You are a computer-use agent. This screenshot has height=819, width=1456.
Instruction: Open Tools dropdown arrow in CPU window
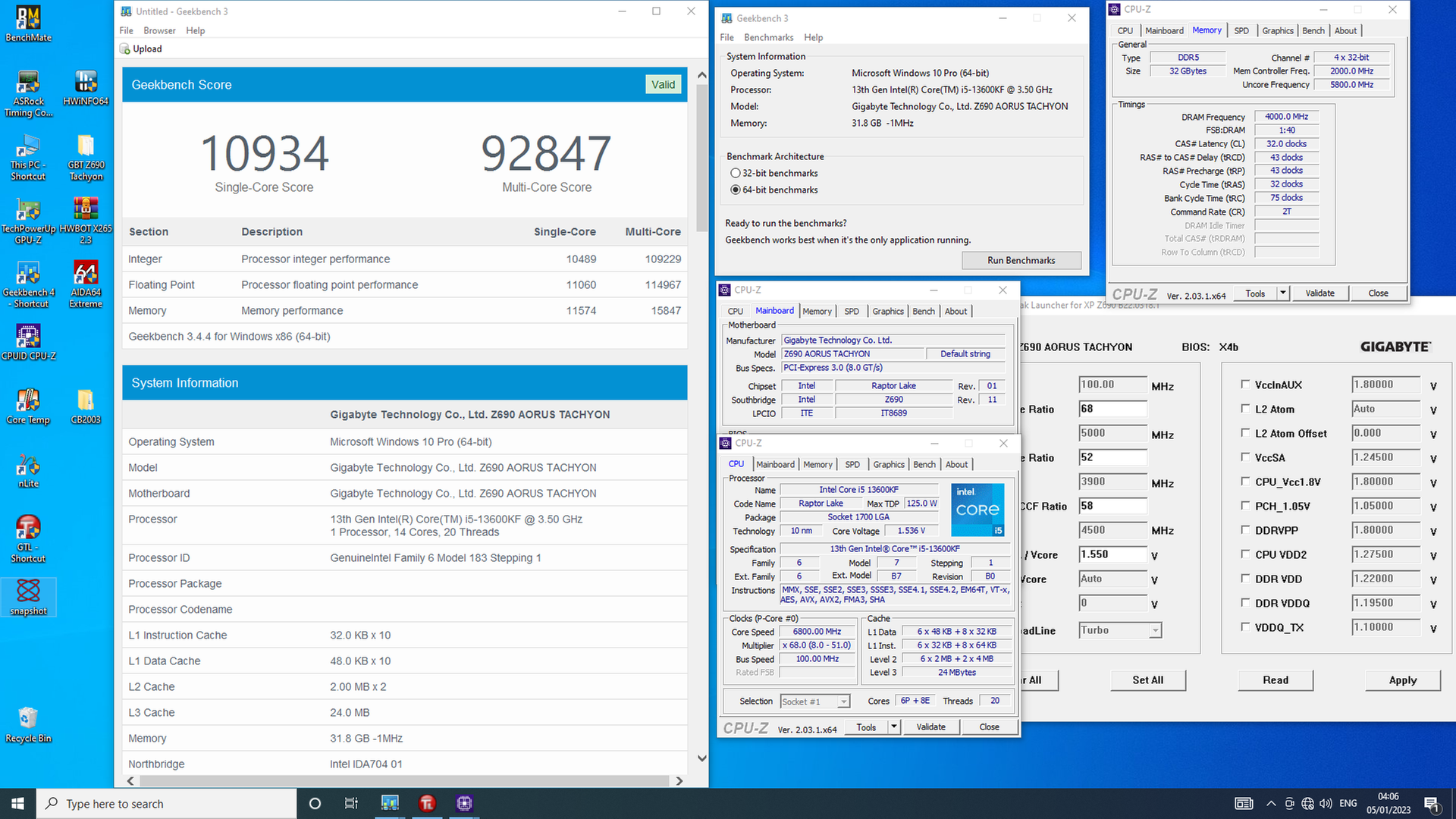(894, 726)
